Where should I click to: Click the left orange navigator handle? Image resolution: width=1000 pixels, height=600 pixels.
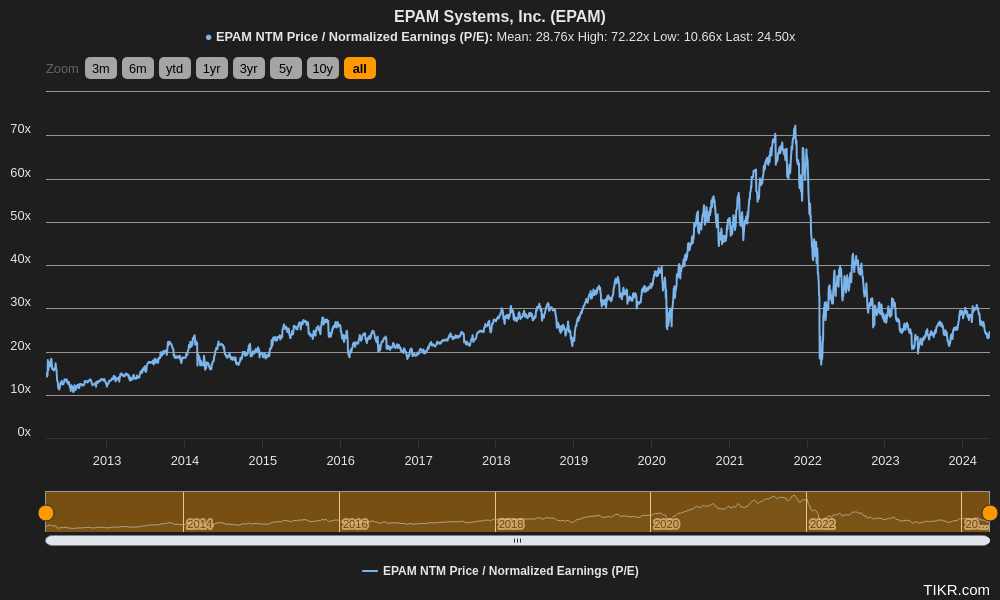45,512
